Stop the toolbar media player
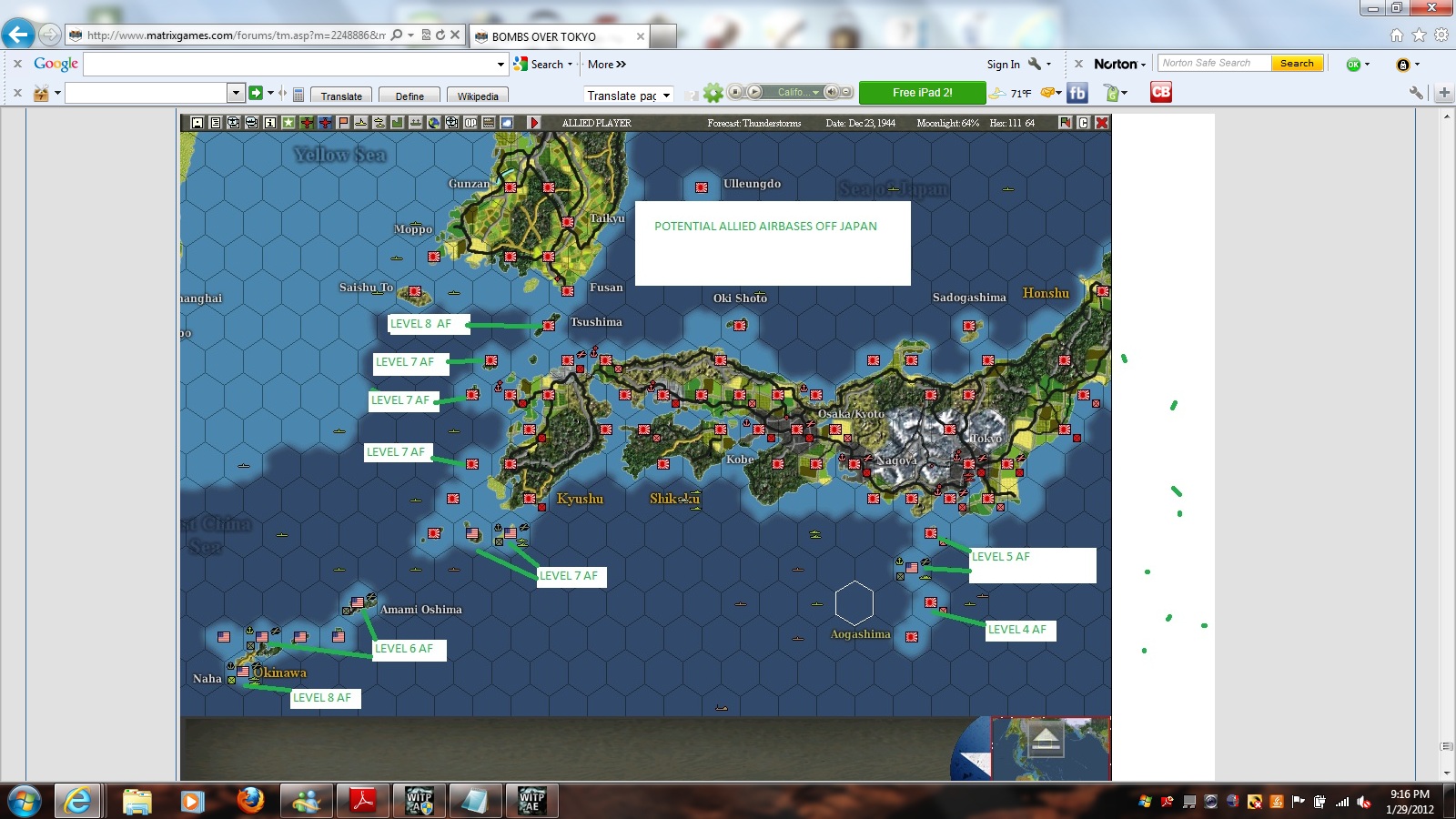1456x819 pixels. click(x=735, y=92)
